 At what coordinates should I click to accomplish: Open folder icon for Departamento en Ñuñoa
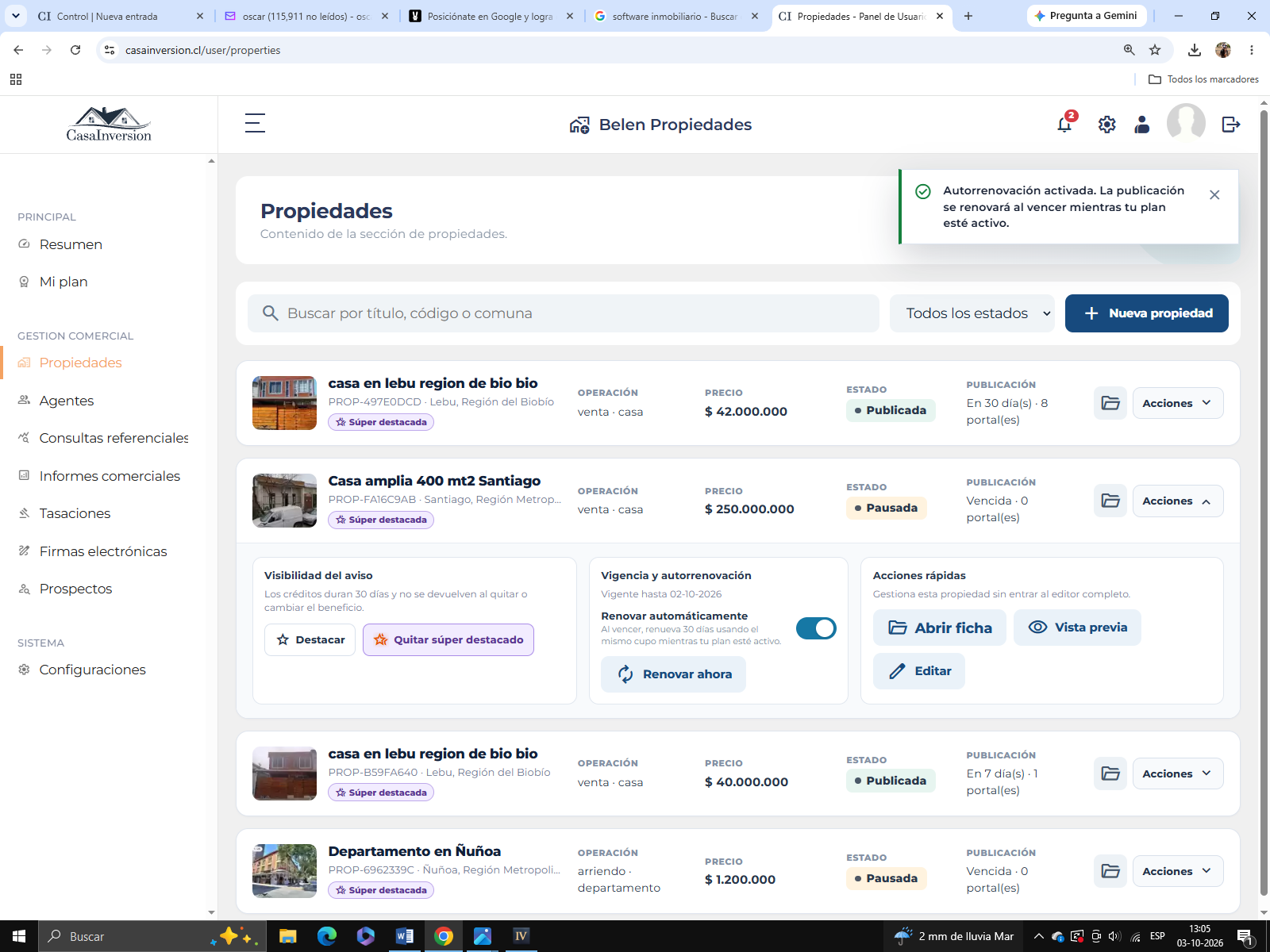tap(1110, 871)
